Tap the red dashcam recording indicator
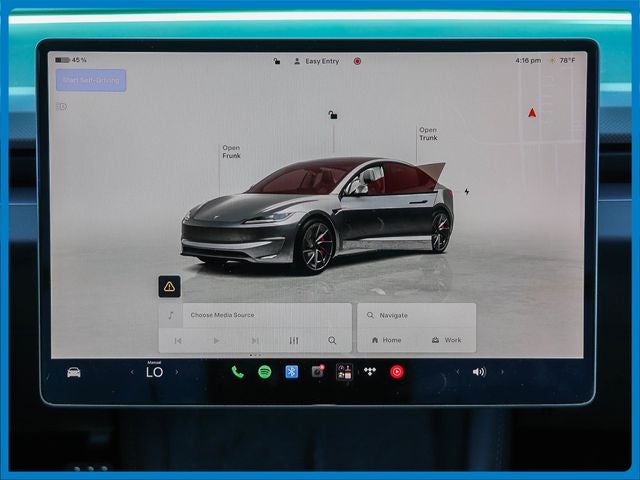This screenshot has width=640, height=480. pos(357,61)
